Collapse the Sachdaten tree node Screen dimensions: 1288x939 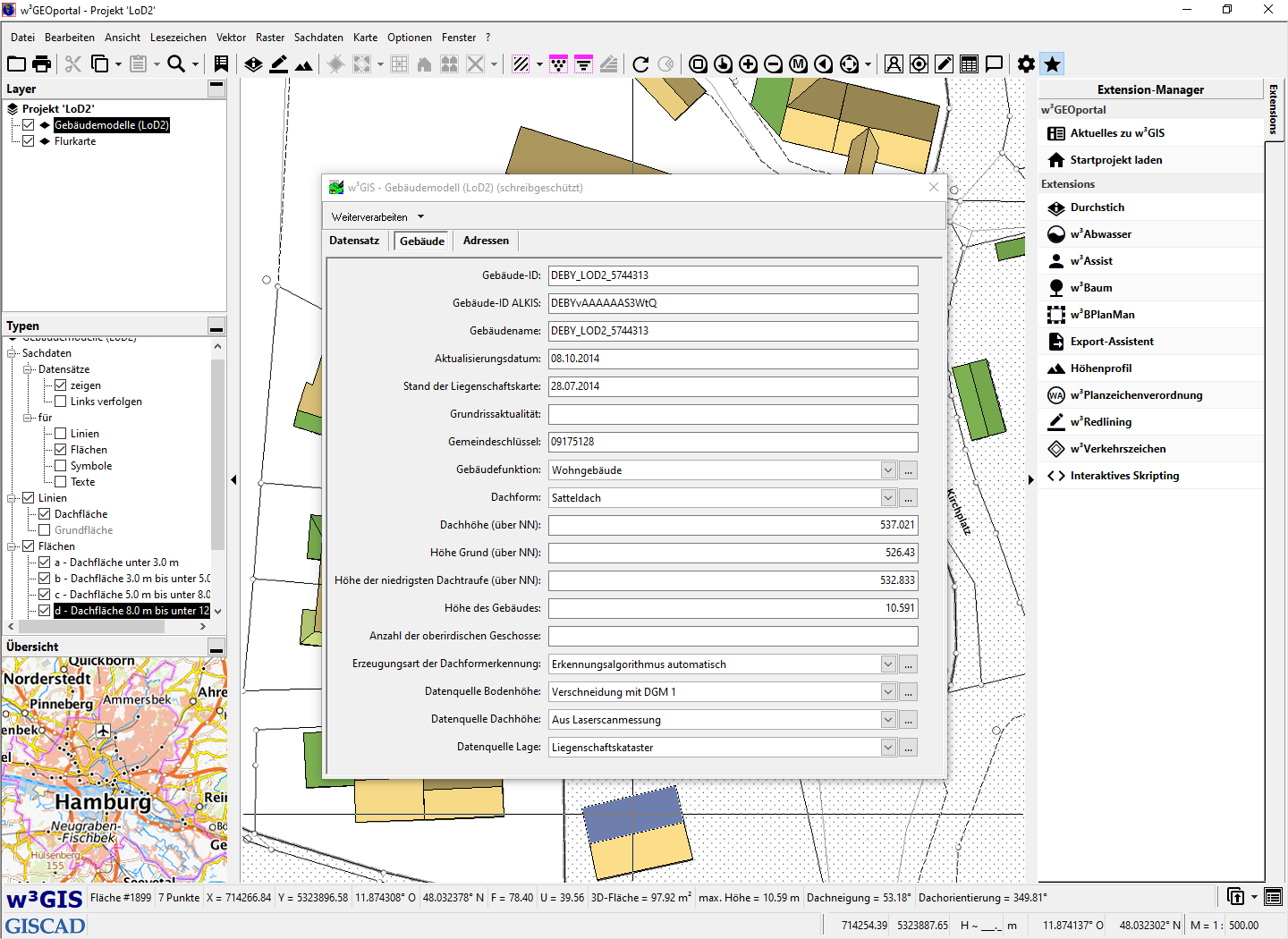coord(13,353)
